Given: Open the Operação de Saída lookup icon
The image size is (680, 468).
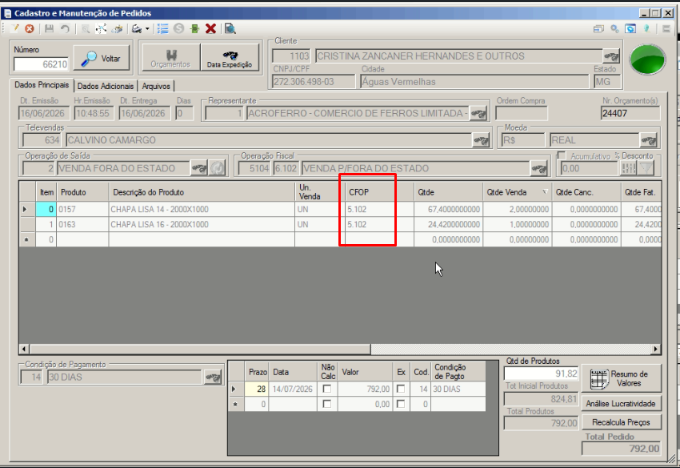Looking at the screenshot, I should (199, 168).
